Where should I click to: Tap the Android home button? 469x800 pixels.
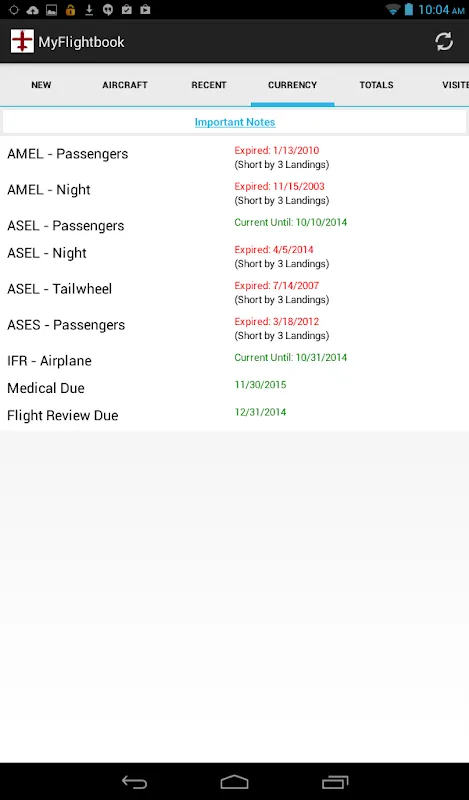click(234, 782)
